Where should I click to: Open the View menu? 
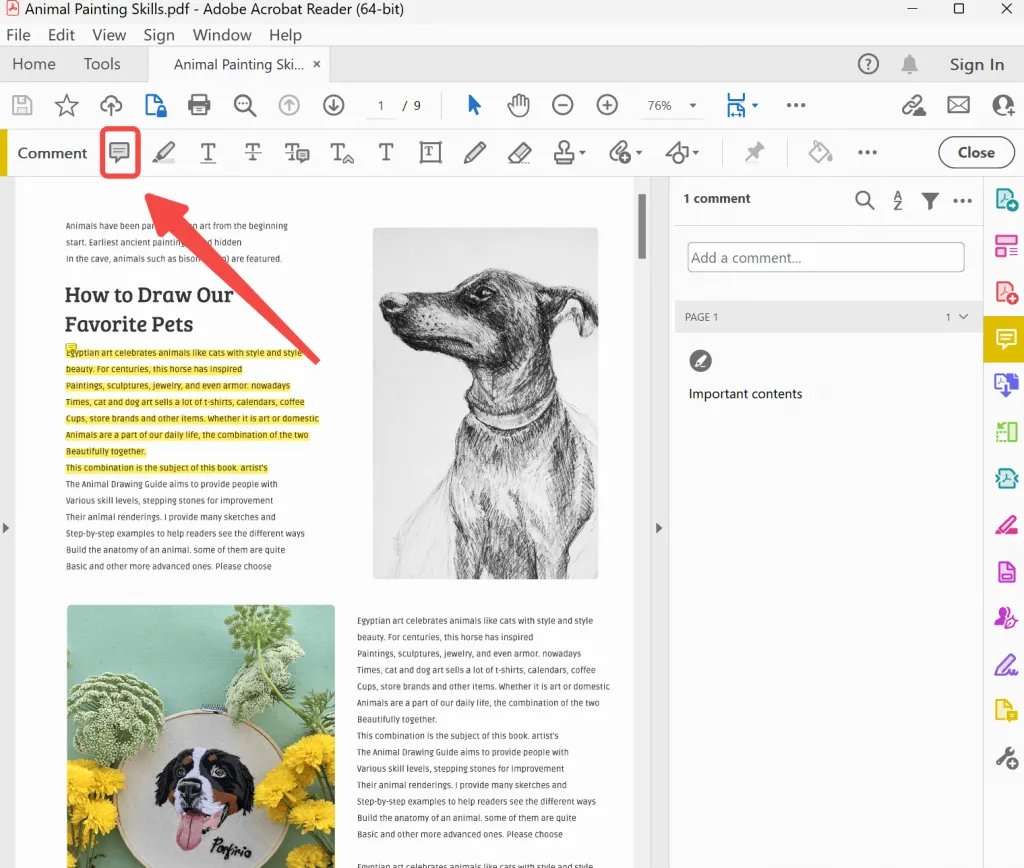[109, 34]
